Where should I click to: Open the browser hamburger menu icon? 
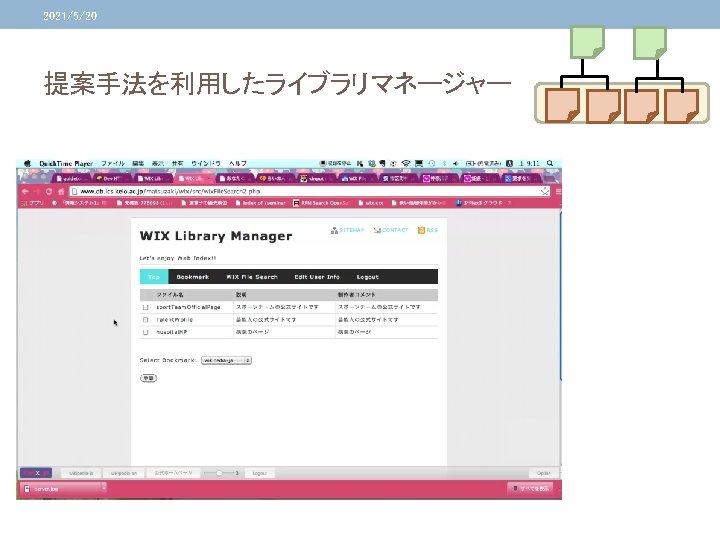point(558,191)
